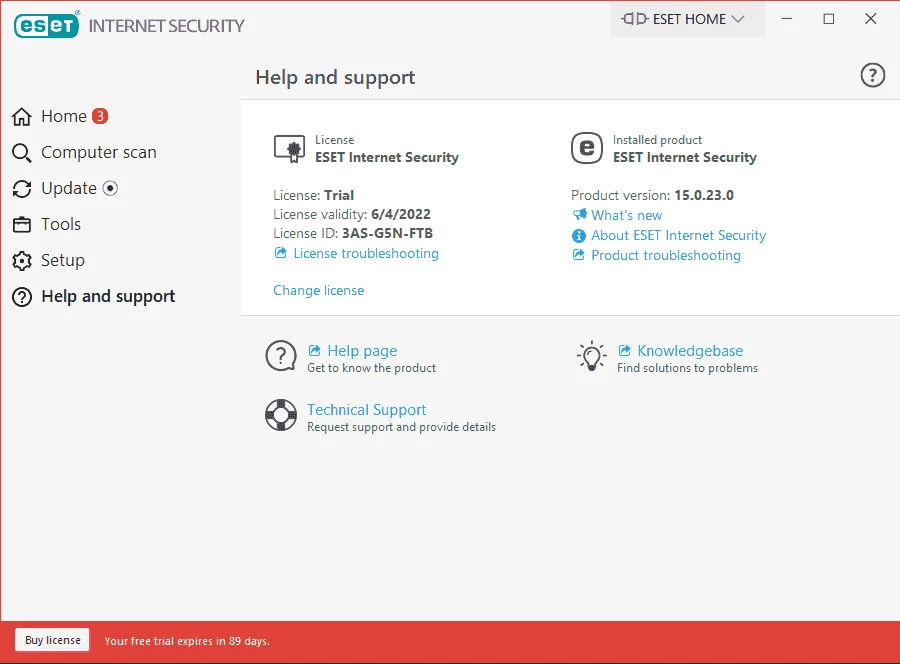Viewport: 900px width, 664px height.
Task: Click Change license
Action: (x=319, y=290)
